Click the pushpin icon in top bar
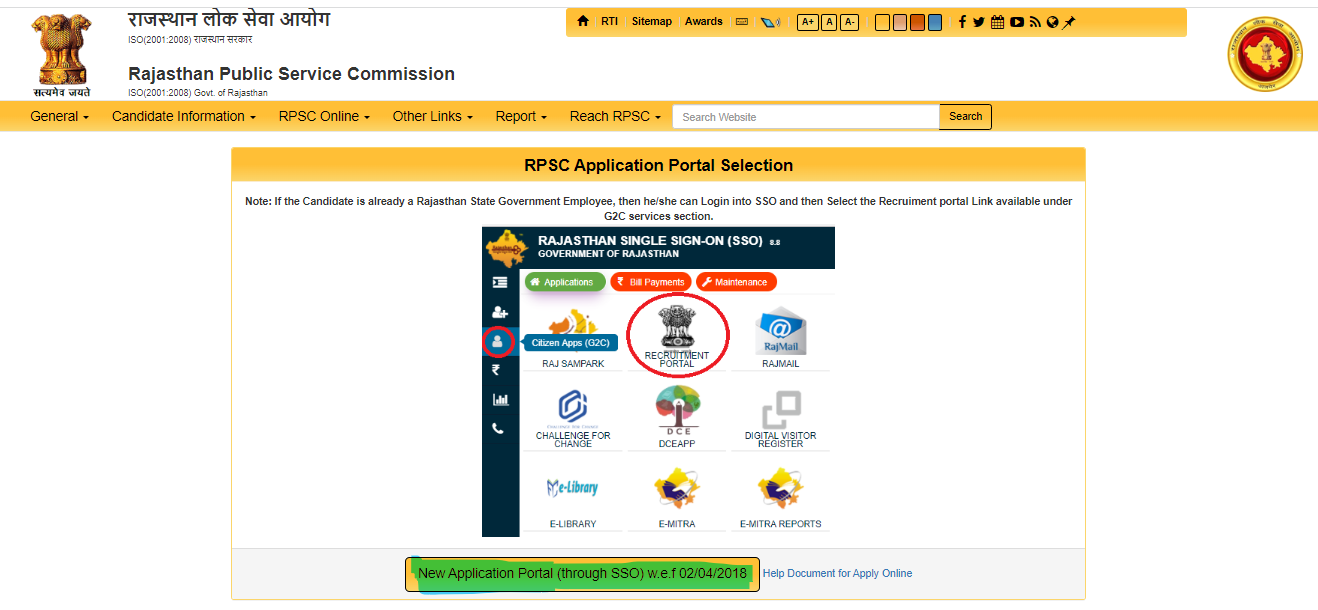Screen dimensions: 1318x610 pyautogui.click(x=1068, y=22)
